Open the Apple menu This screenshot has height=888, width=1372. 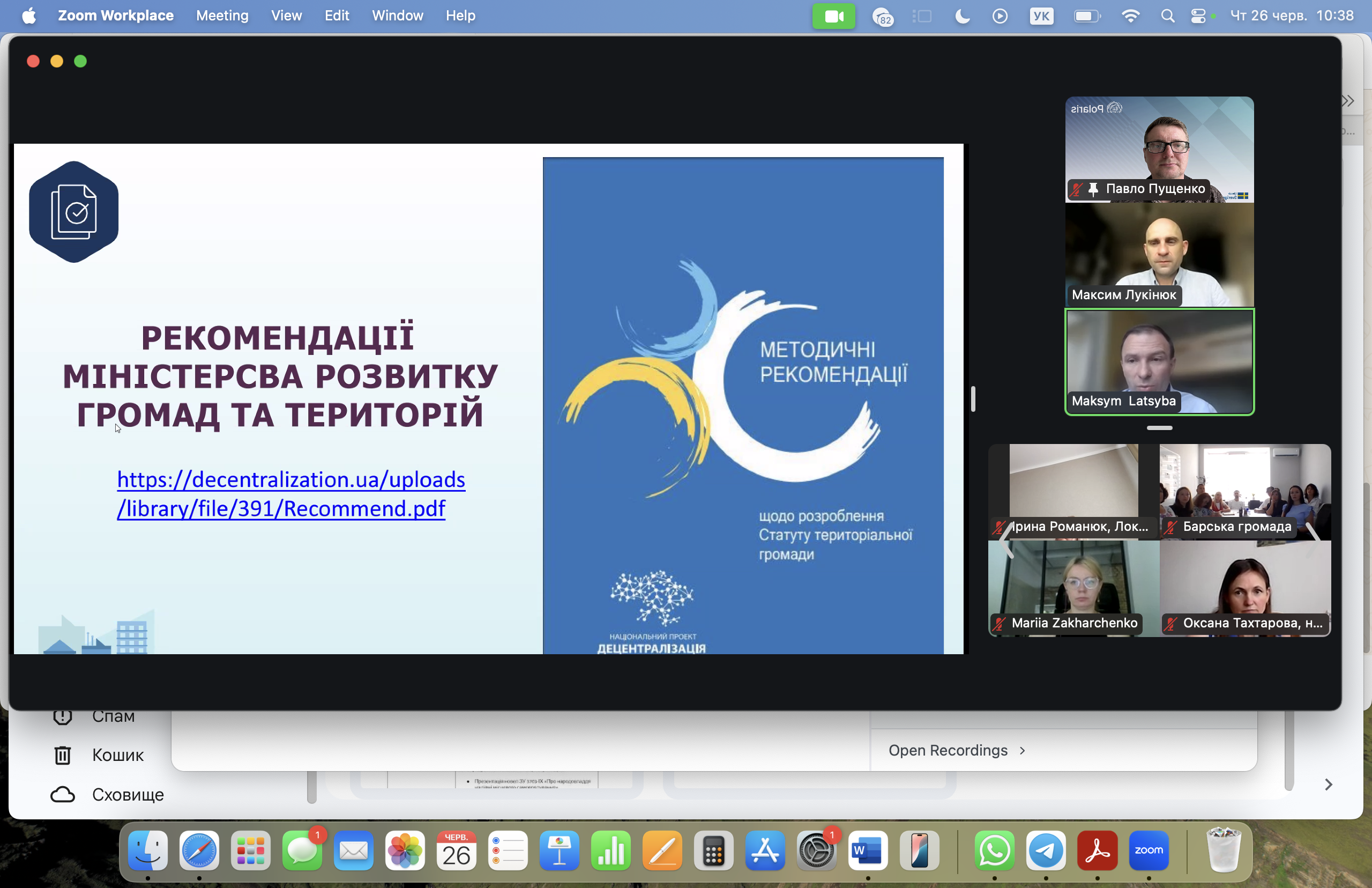tap(29, 15)
